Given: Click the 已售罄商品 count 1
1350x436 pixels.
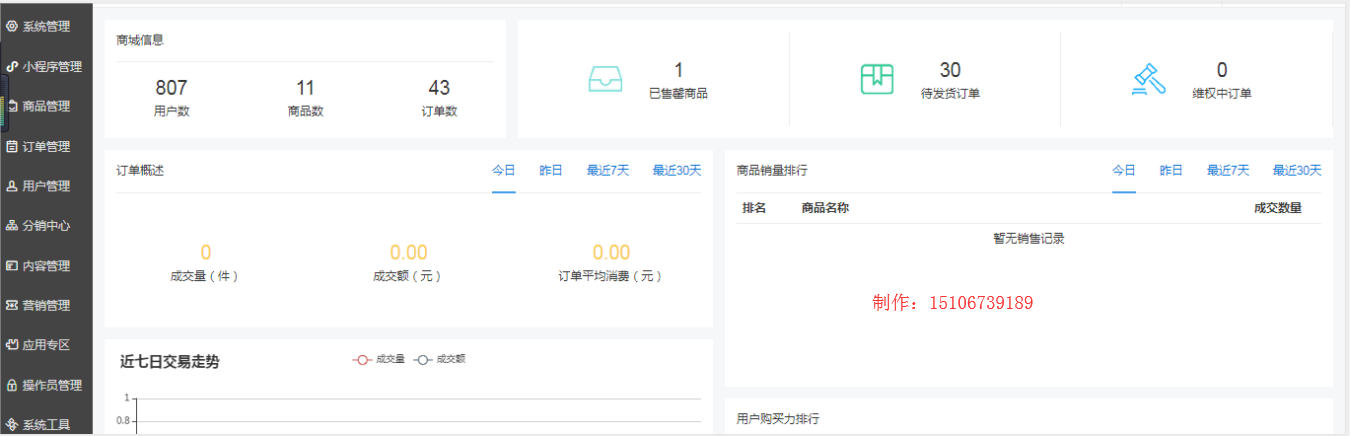Looking at the screenshot, I should 678,70.
